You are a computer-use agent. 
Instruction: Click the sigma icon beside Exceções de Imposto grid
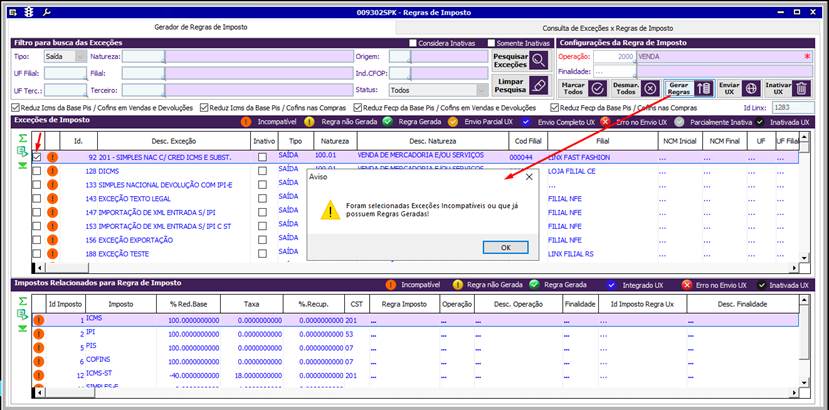click(x=22, y=139)
